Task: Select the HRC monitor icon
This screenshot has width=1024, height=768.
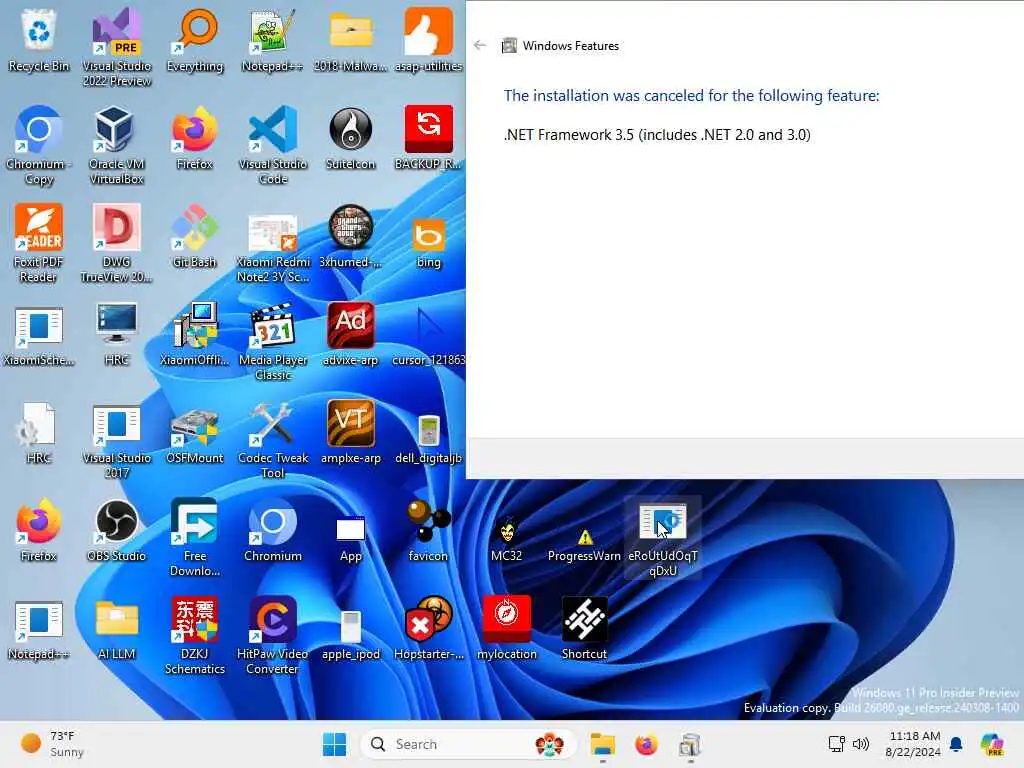Action: click(x=116, y=334)
